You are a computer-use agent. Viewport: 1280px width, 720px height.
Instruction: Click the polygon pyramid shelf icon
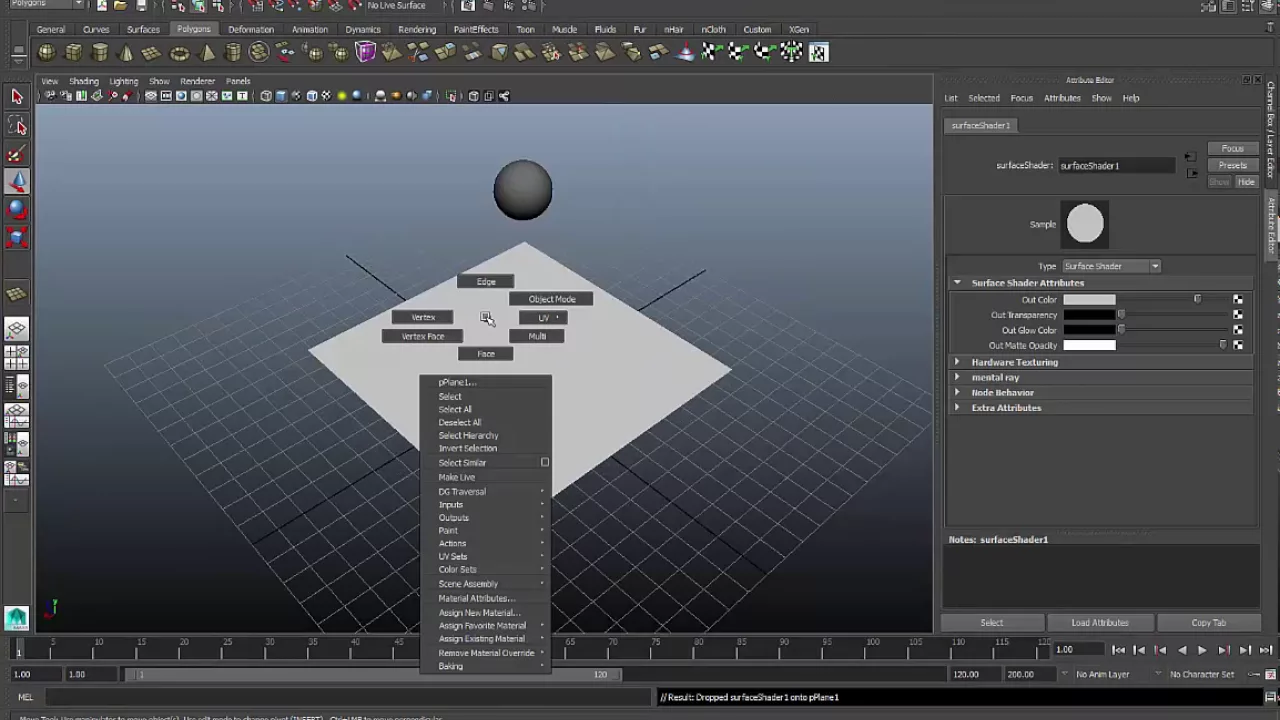click(x=207, y=53)
